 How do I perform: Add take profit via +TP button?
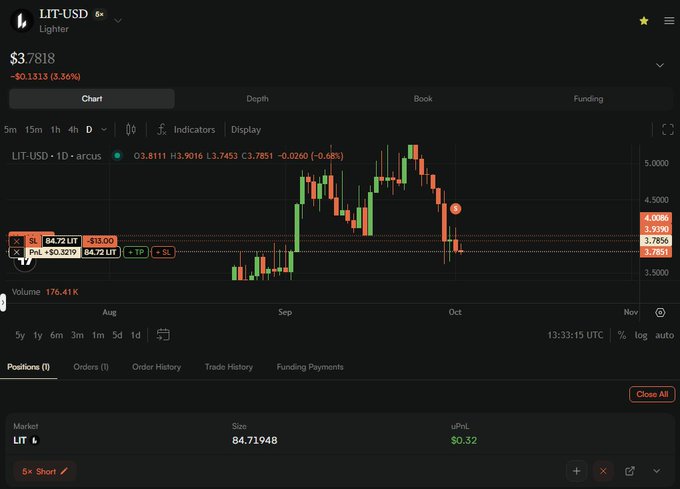click(136, 252)
